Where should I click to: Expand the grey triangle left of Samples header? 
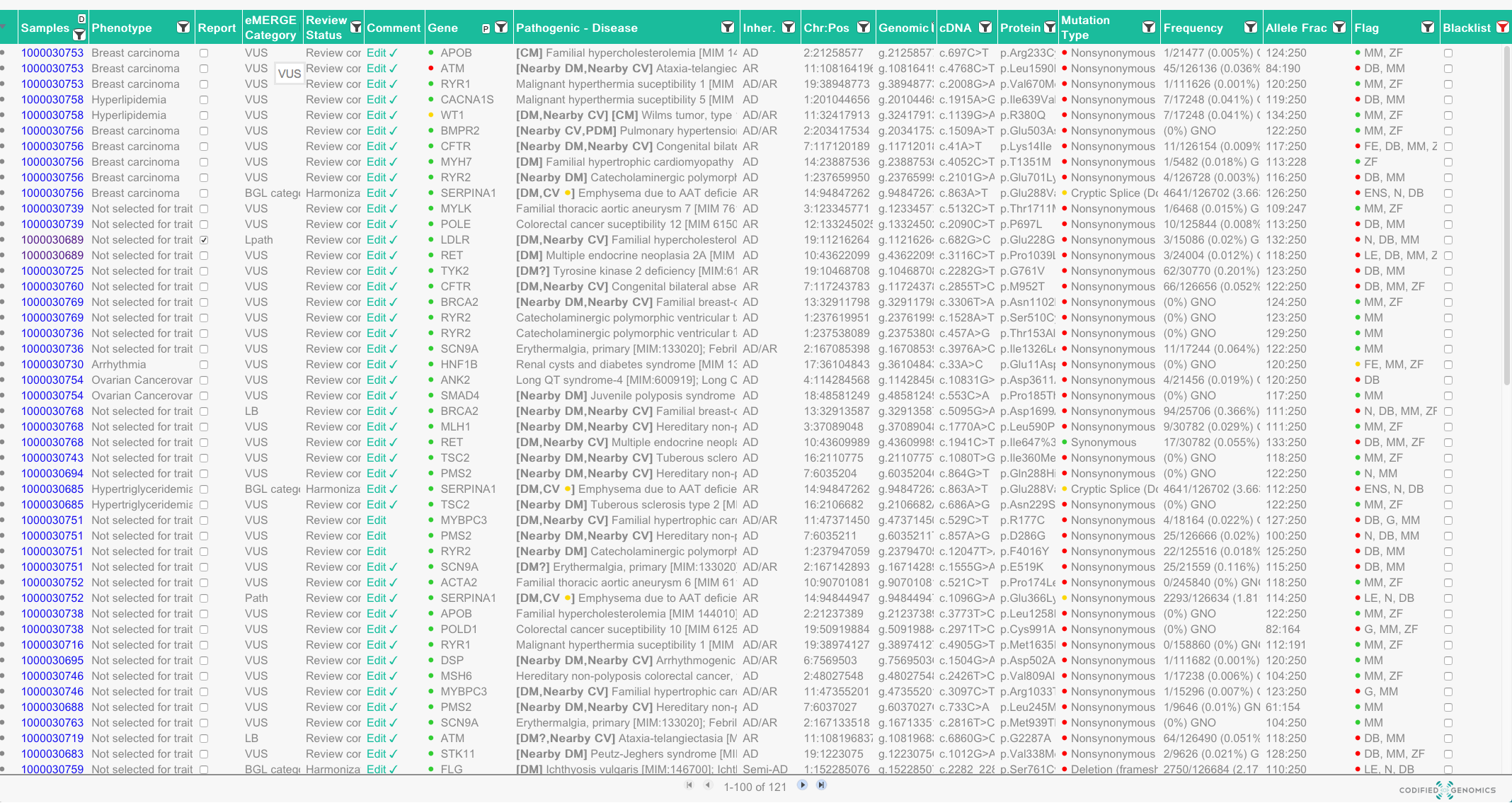click(x=4, y=28)
